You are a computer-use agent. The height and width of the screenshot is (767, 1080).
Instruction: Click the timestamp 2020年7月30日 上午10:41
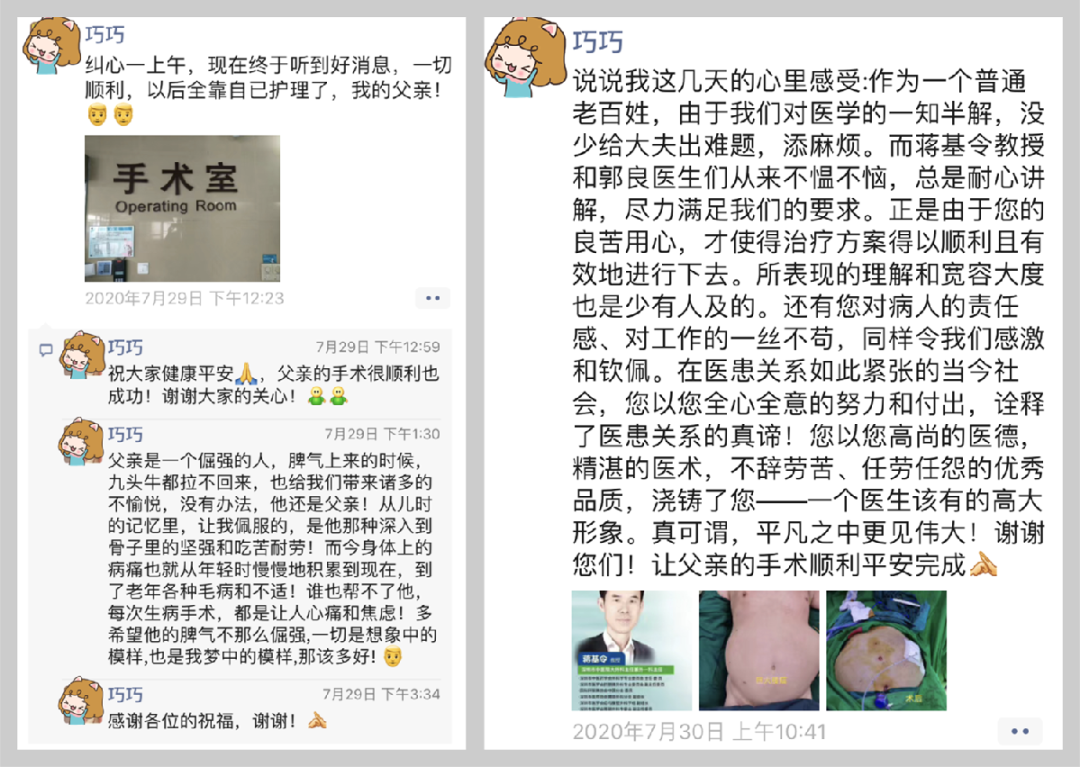click(x=699, y=731)
